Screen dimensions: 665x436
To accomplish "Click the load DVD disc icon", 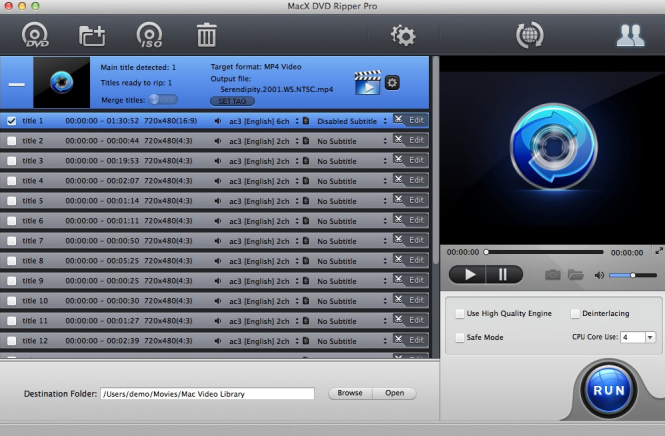I will click(x=36, y=35).
